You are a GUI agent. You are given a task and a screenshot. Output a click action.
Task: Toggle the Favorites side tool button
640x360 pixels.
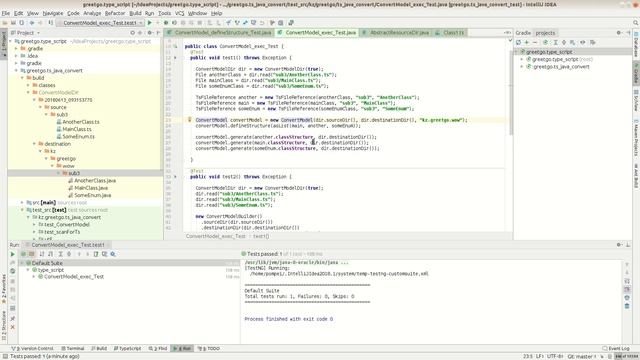pos(4,289)
